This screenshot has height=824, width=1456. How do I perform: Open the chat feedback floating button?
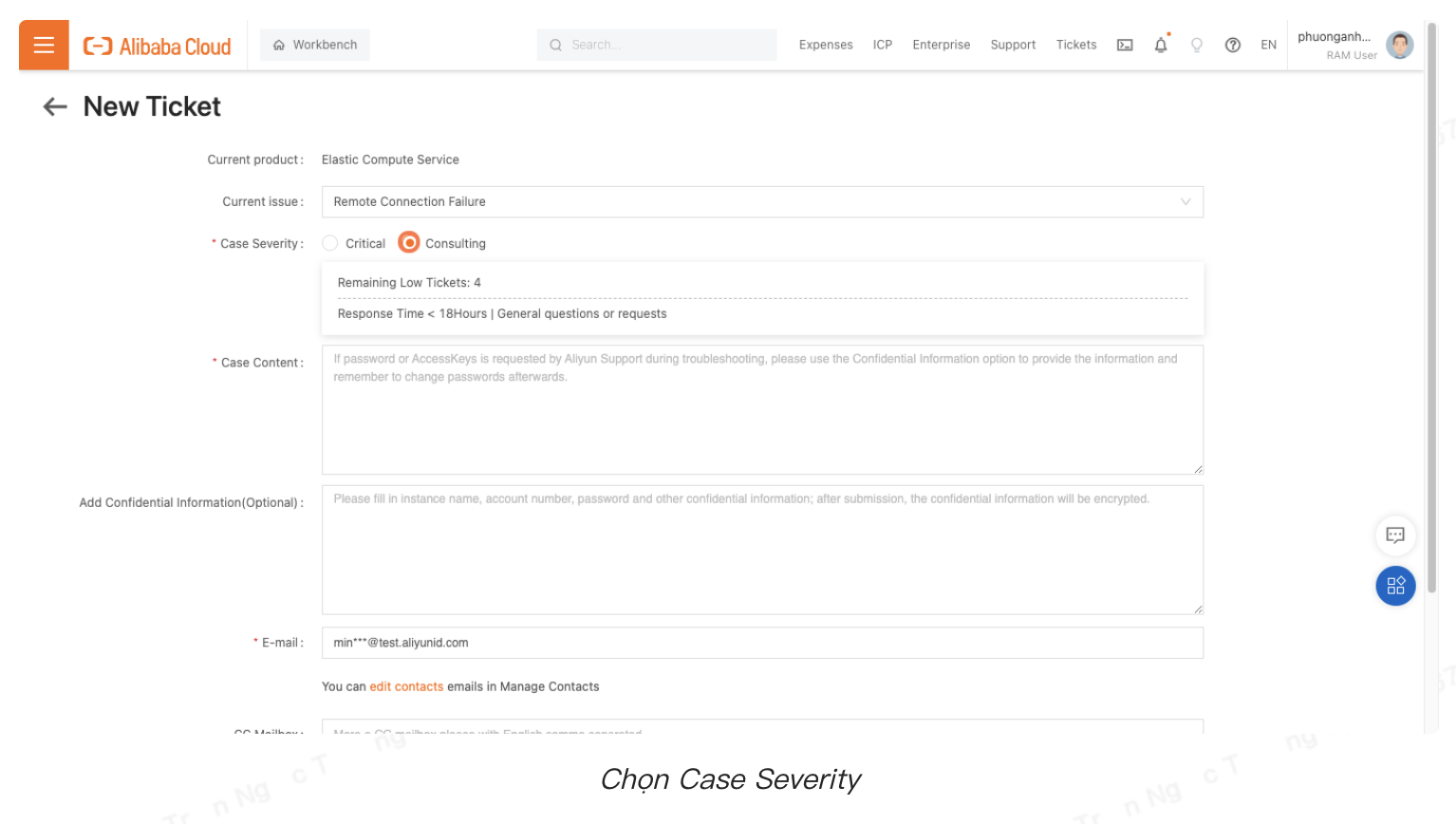(1395, 535)
